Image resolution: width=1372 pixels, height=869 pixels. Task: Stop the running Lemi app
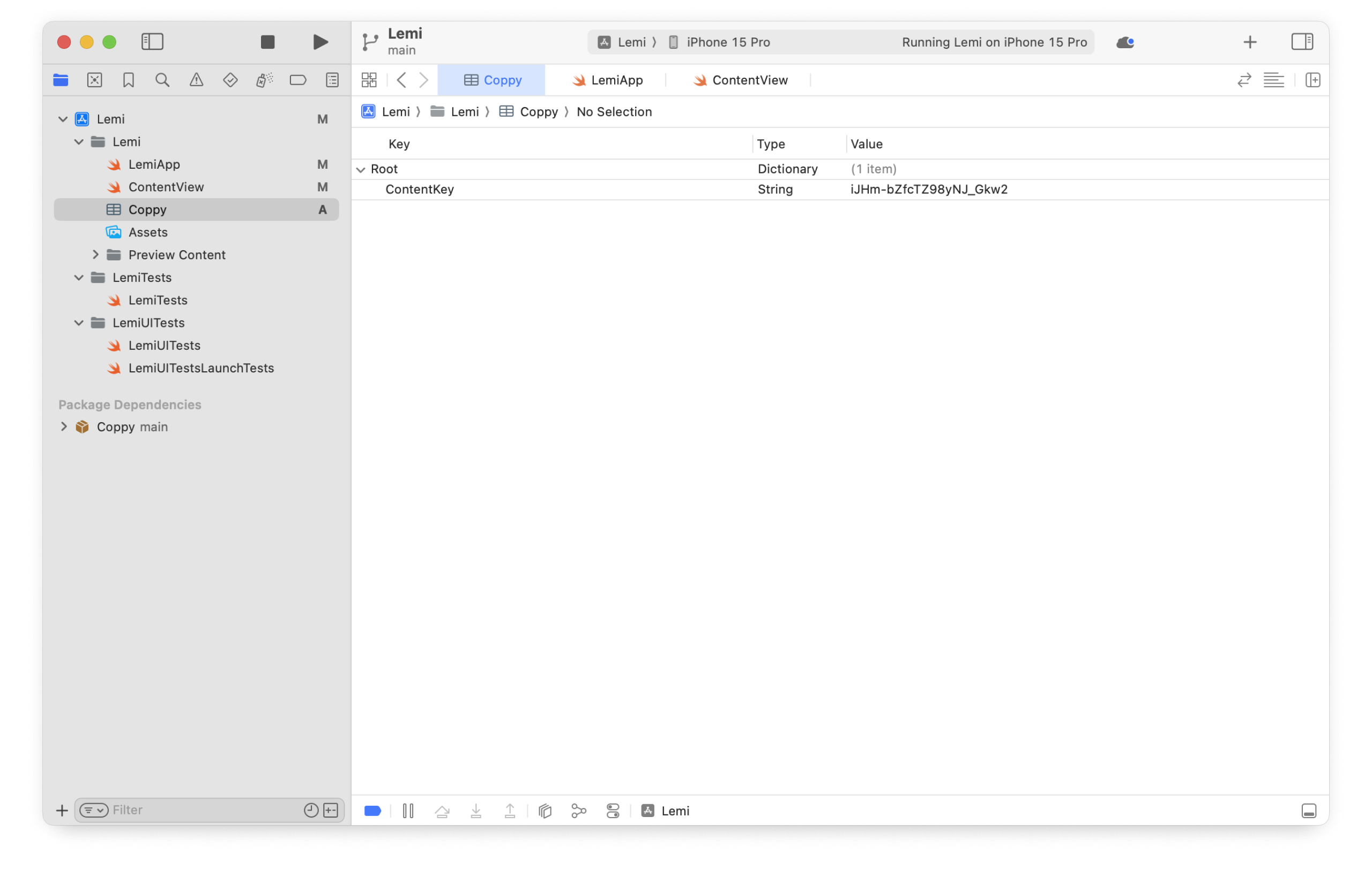click(267, 42)
